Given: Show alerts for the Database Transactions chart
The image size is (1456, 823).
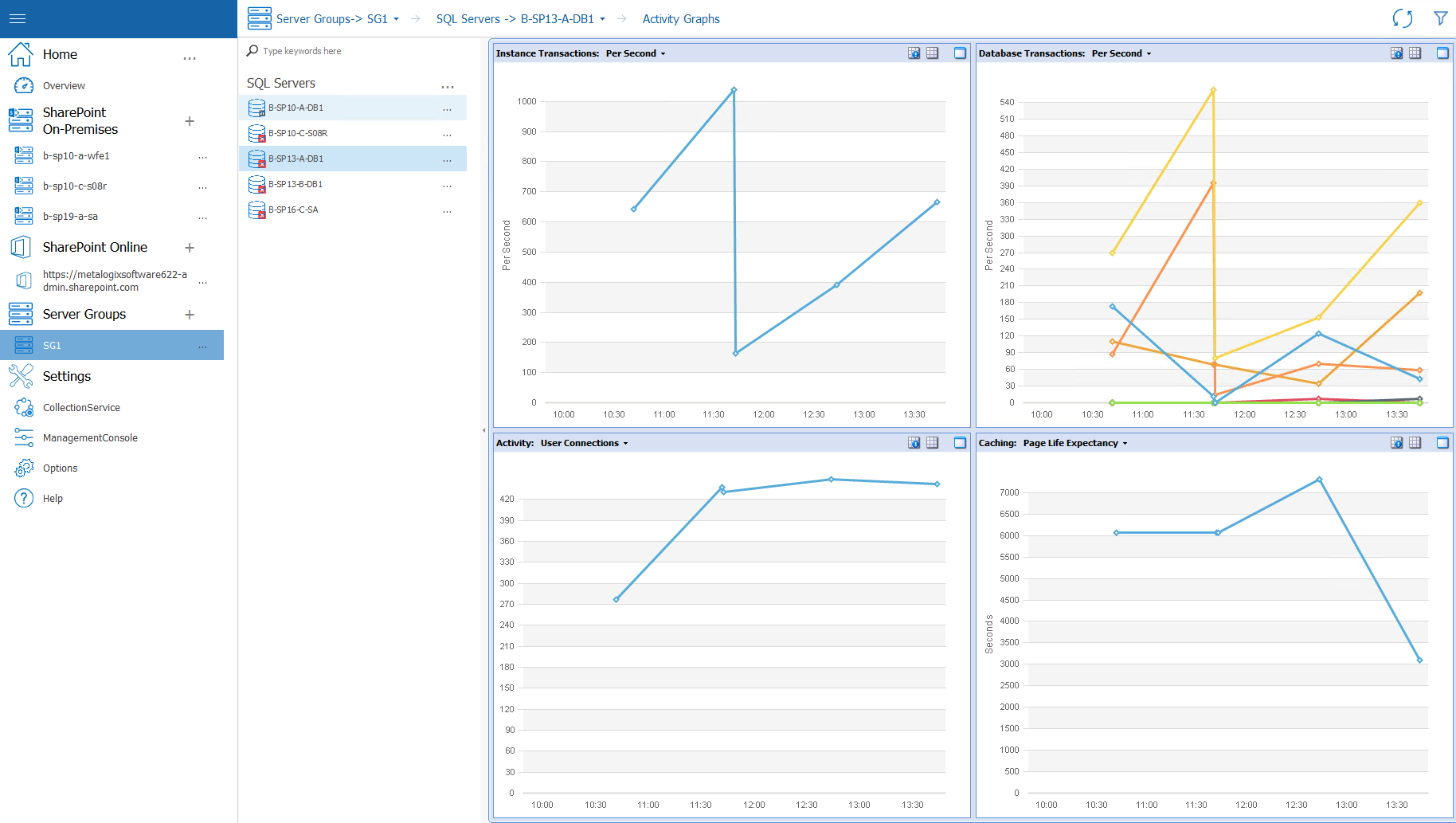Looking at the screenshot, I should [1396, 53].
